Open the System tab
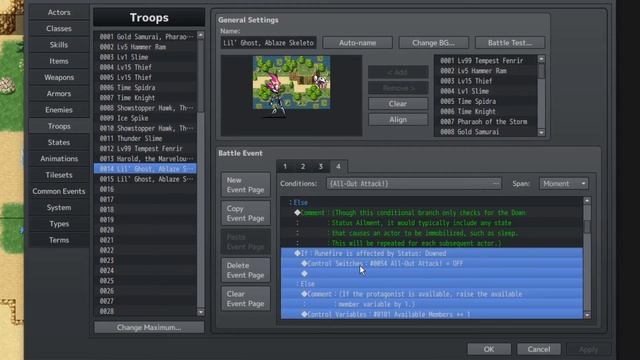This screenshot has height=360, width=640. click(x=59, y=207)
